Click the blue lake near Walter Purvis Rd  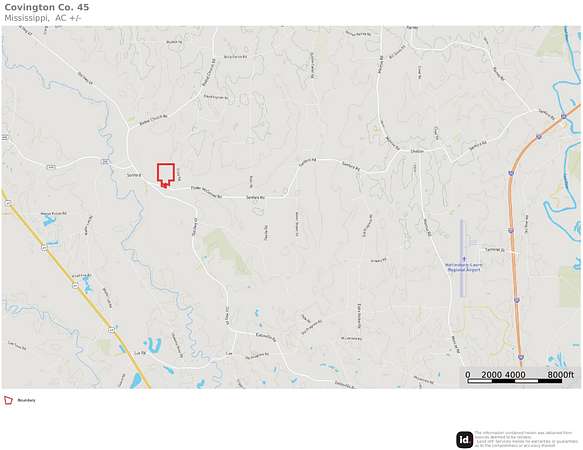pyautogui.click(x=49, y=222)
